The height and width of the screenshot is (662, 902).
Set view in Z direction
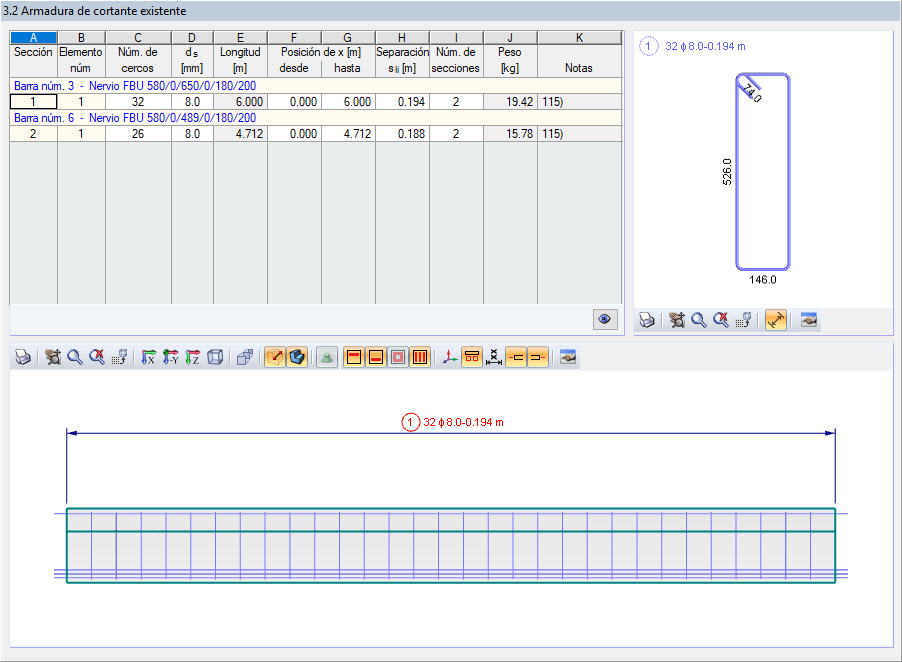point(192,357)
